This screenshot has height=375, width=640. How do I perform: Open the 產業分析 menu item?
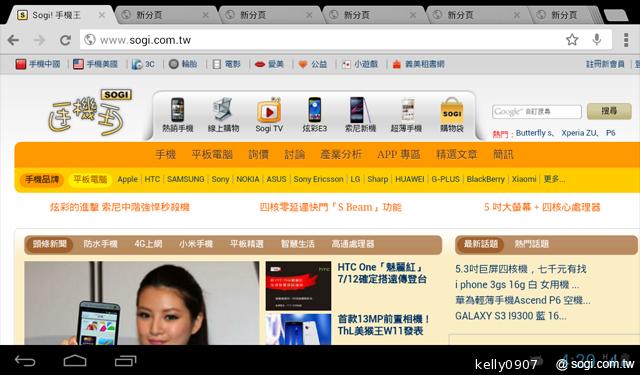(x=341, y=154)
